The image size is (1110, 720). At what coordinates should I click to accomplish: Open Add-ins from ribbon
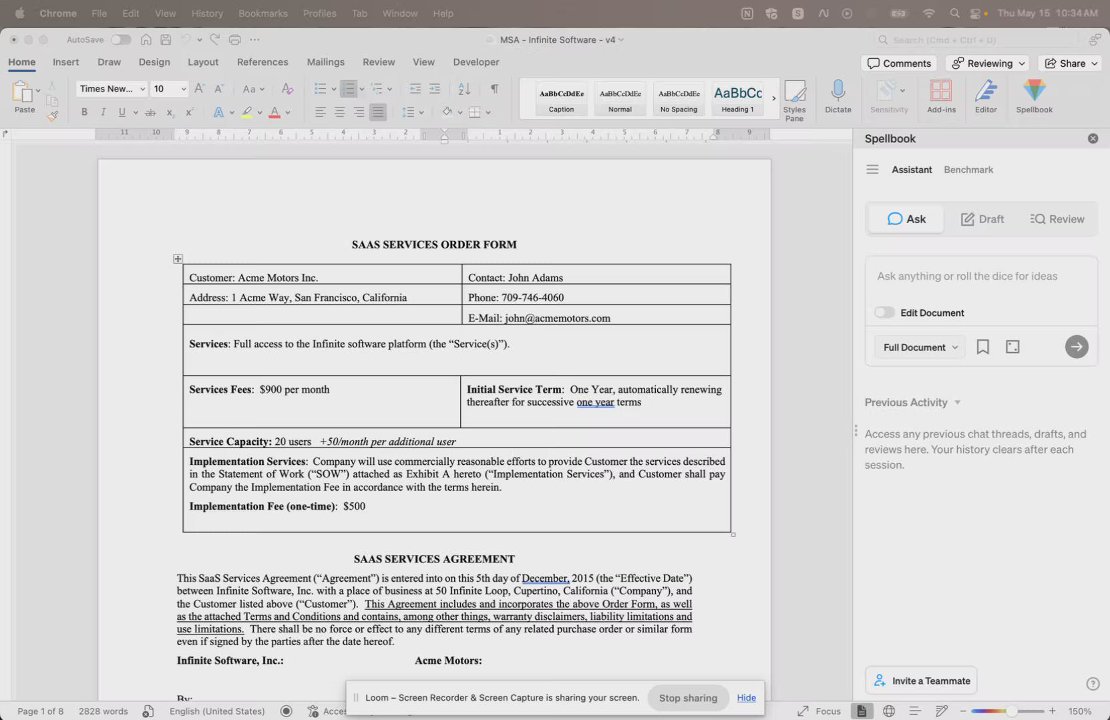point(941,96)
